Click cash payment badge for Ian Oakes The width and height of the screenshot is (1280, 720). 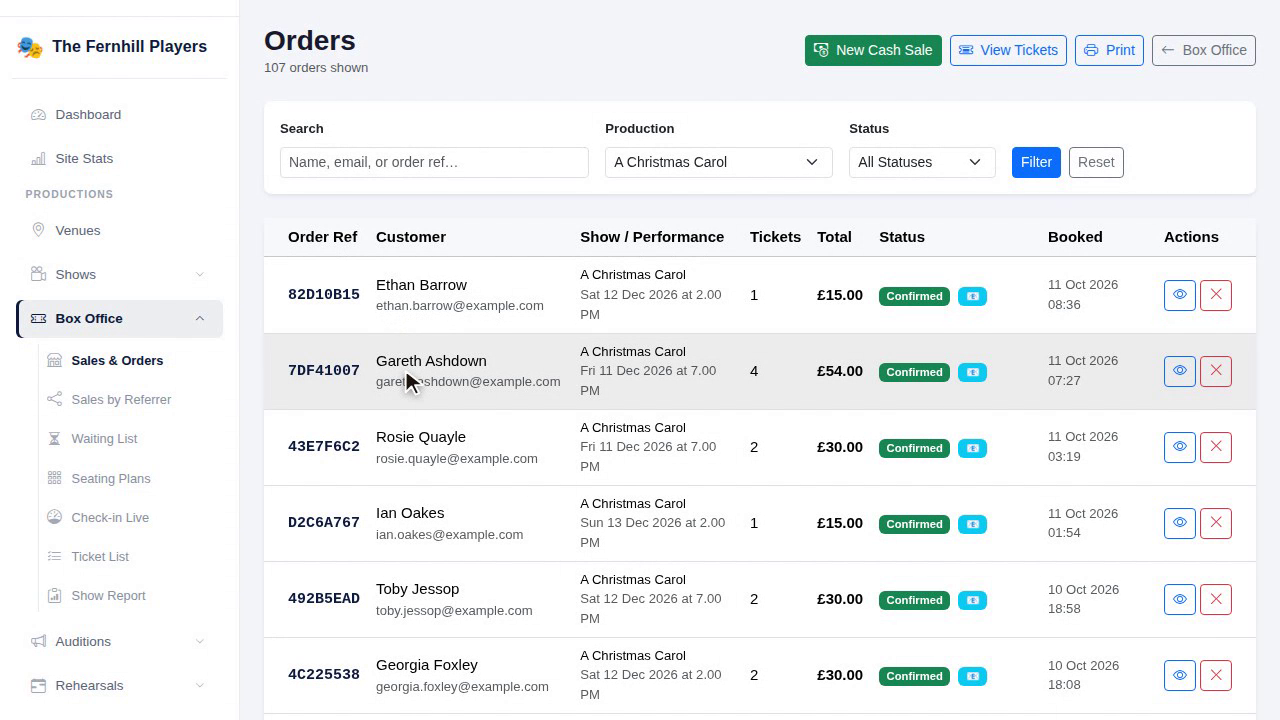point(972,524)
